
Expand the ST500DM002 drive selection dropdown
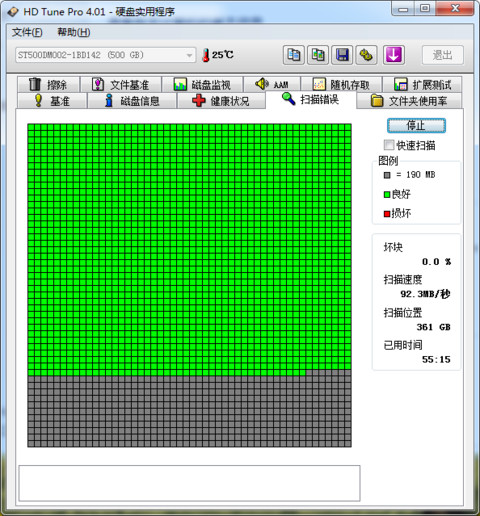coord(105,55)
